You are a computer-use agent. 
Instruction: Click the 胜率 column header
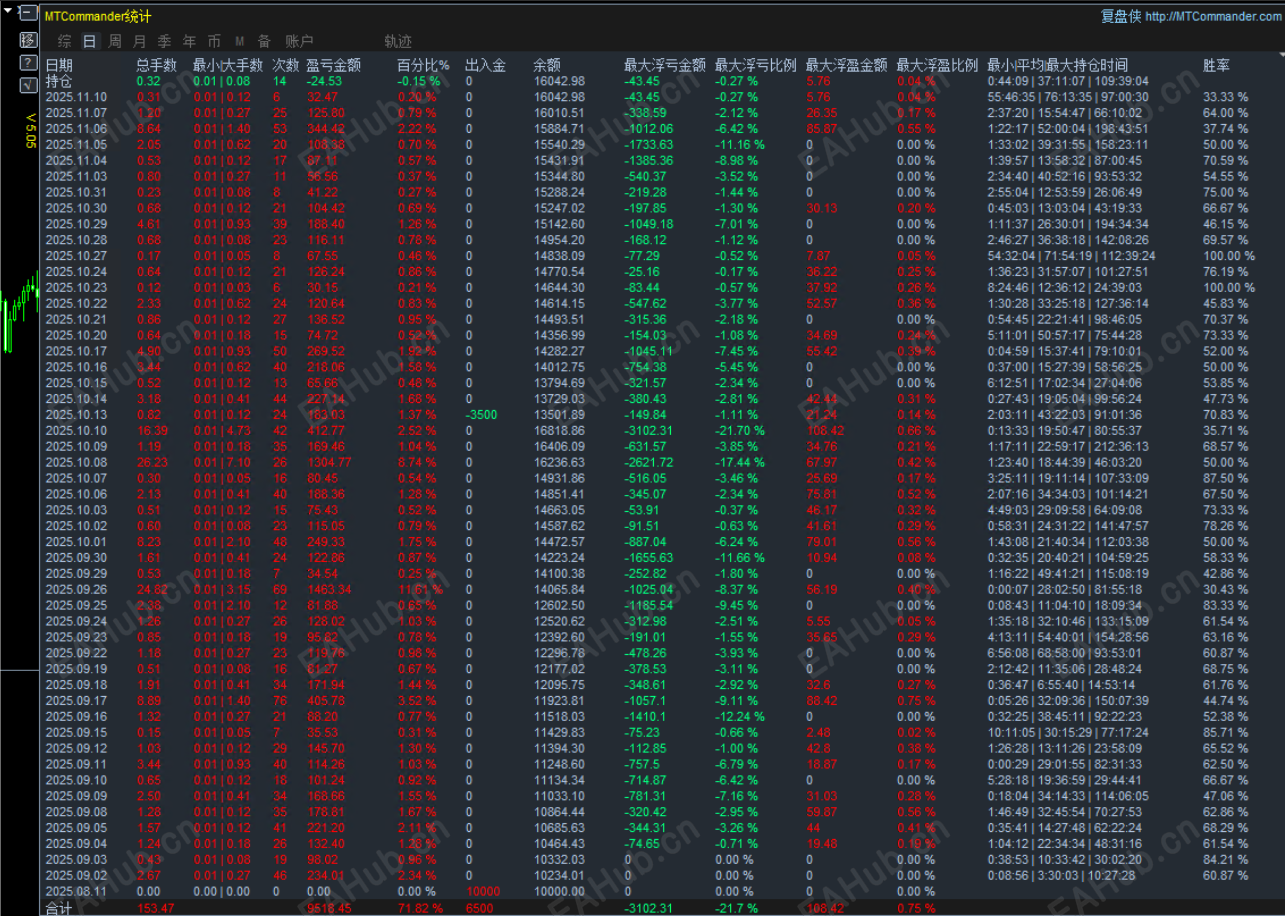[x=1217, y=65]
